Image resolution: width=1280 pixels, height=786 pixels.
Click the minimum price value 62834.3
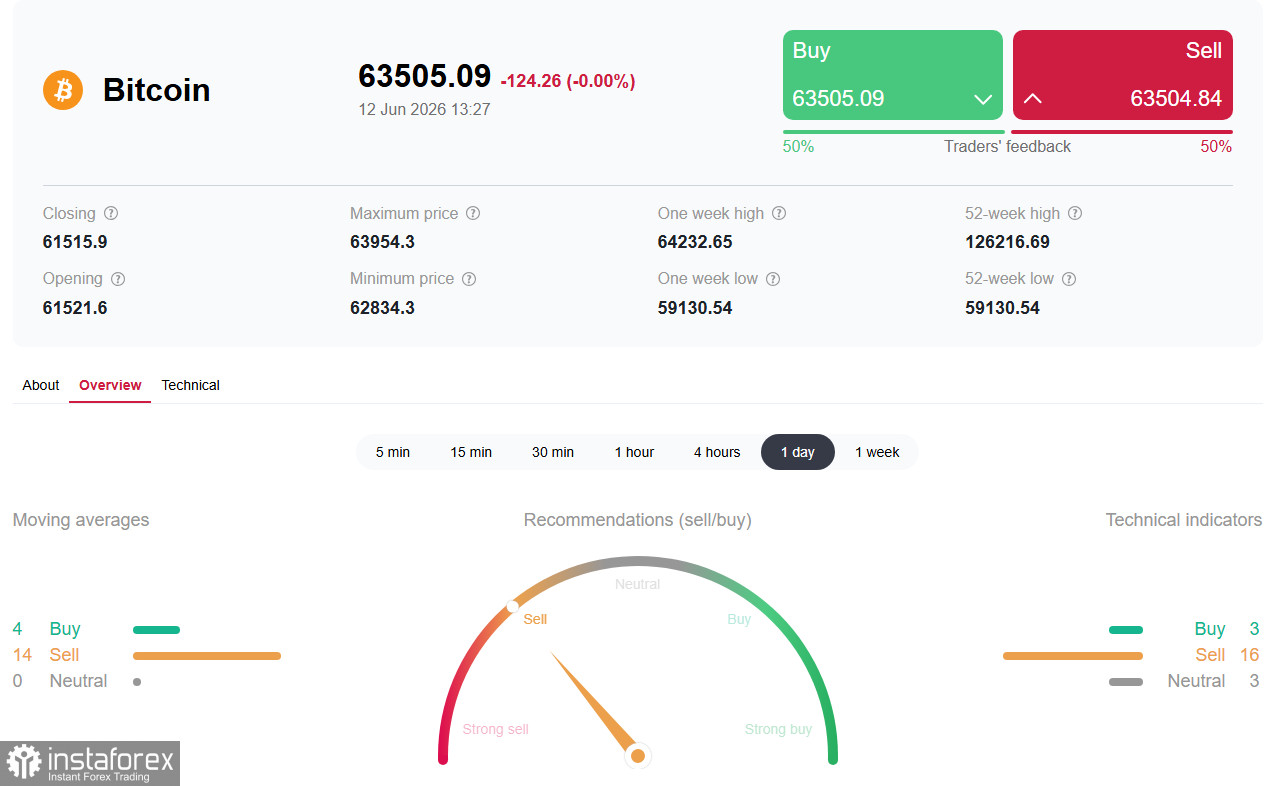tap(382, 308)
